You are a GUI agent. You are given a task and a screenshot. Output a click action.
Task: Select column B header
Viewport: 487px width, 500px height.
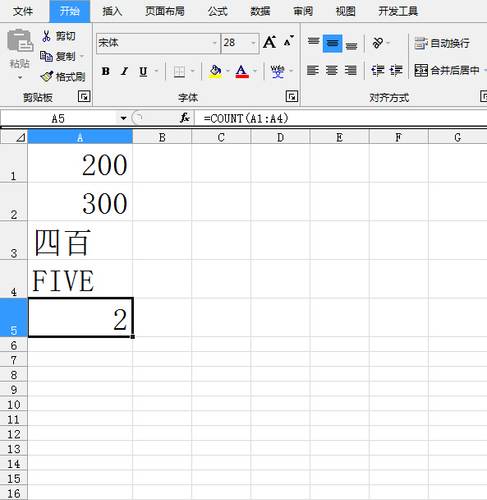coord(162,137)
